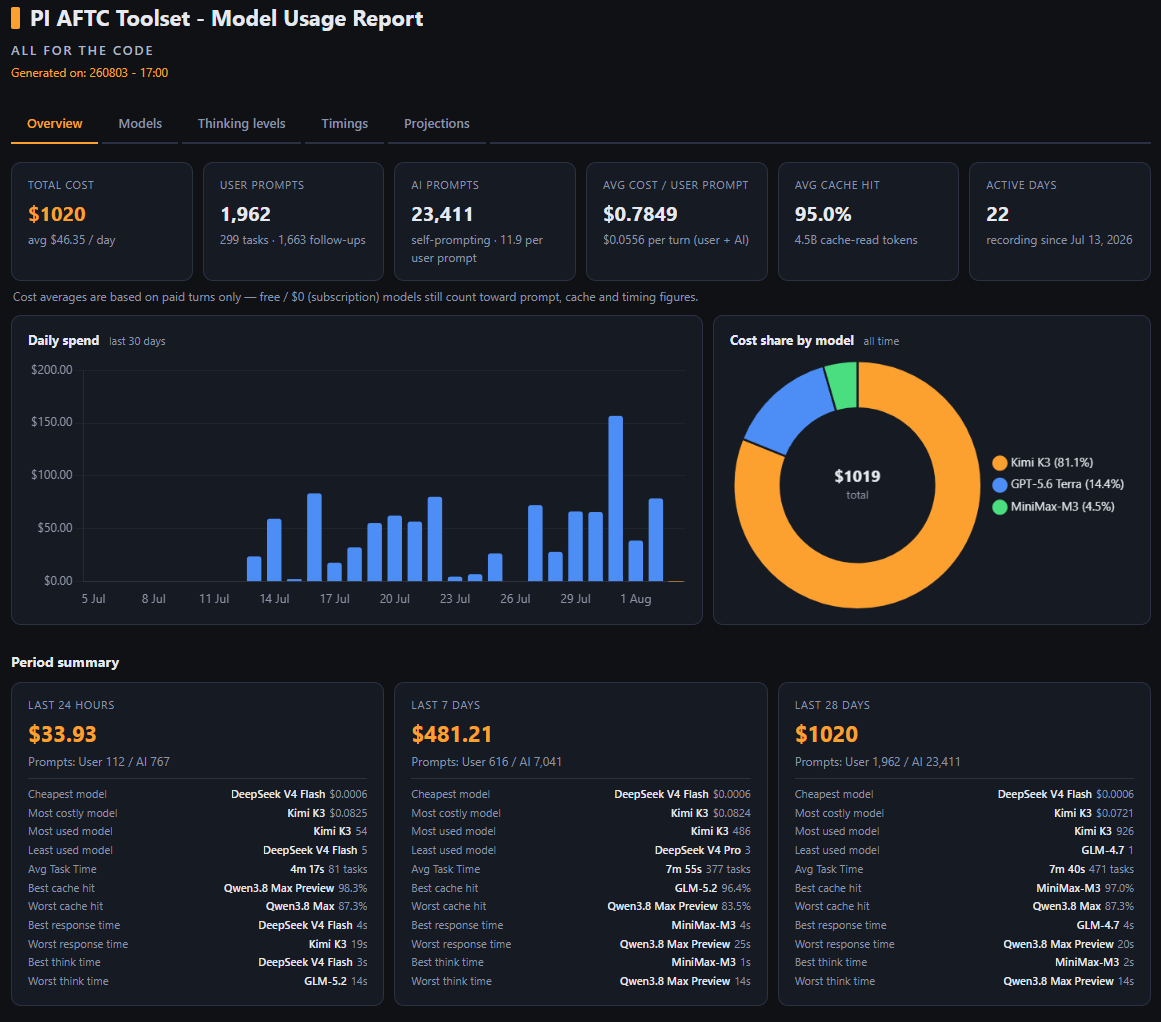
Task: Select the User Prompts 1,962 card
Action: click(x=293, y=221)
